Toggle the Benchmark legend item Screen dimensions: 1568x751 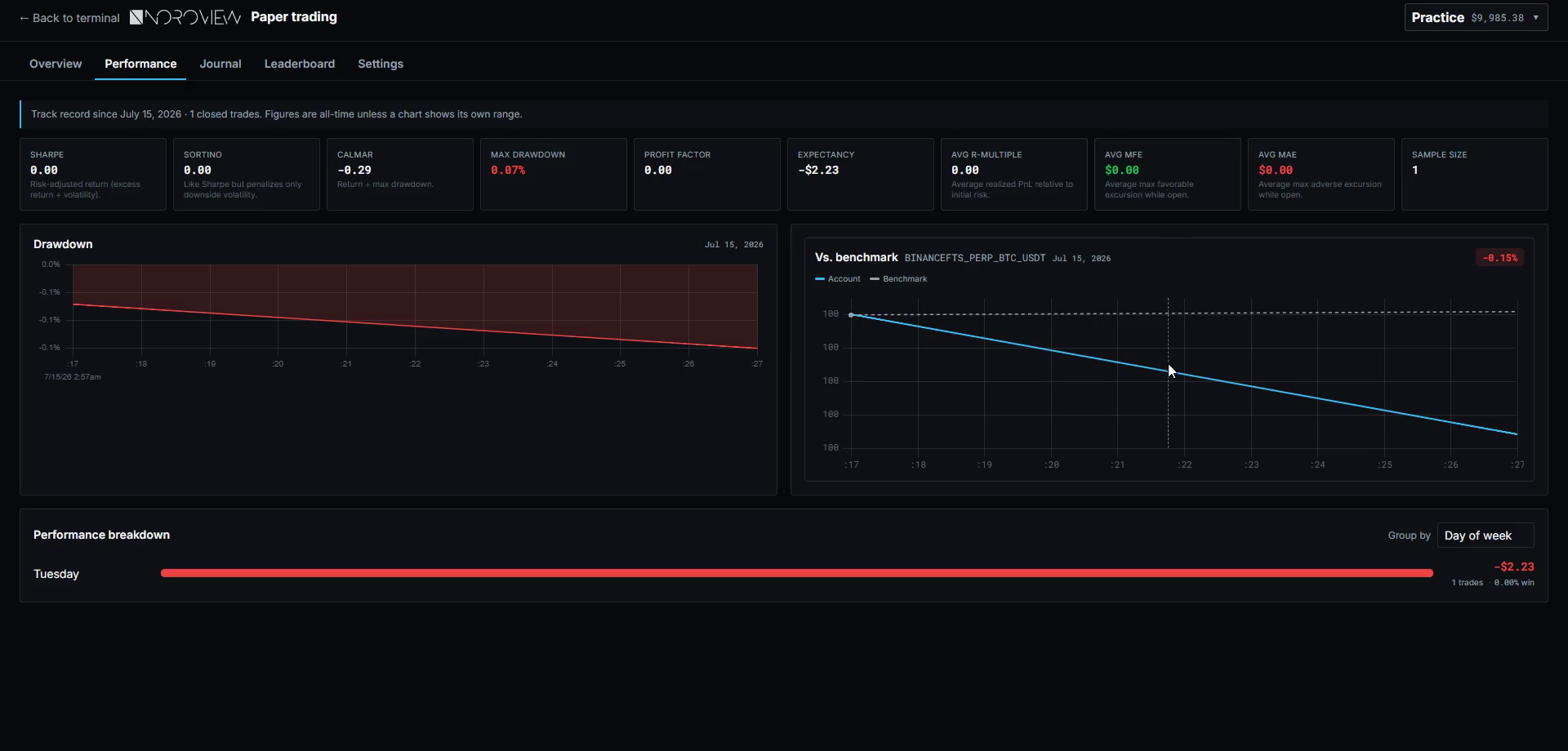pos(898,279)
